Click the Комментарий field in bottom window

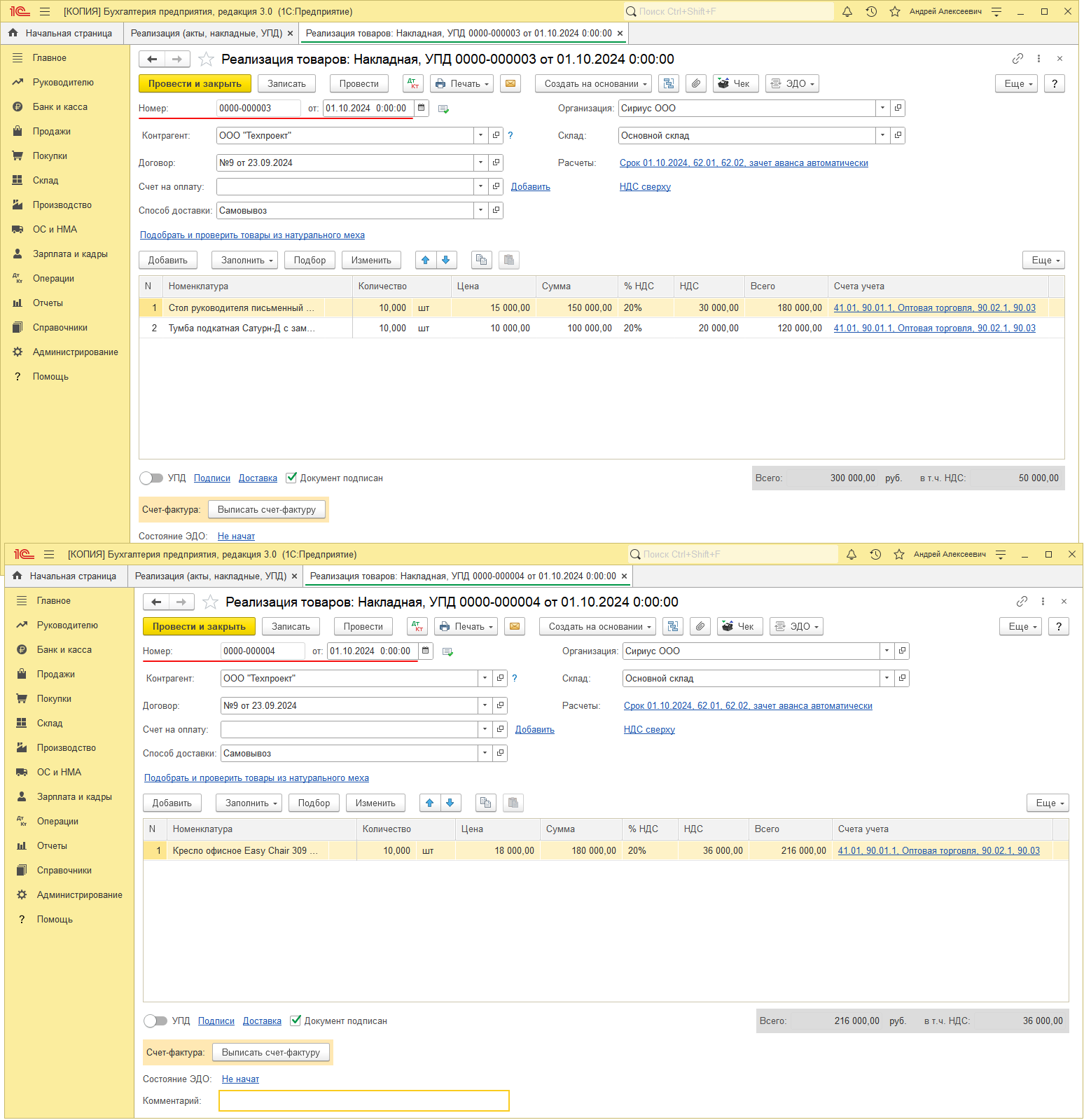point(364,1100)
